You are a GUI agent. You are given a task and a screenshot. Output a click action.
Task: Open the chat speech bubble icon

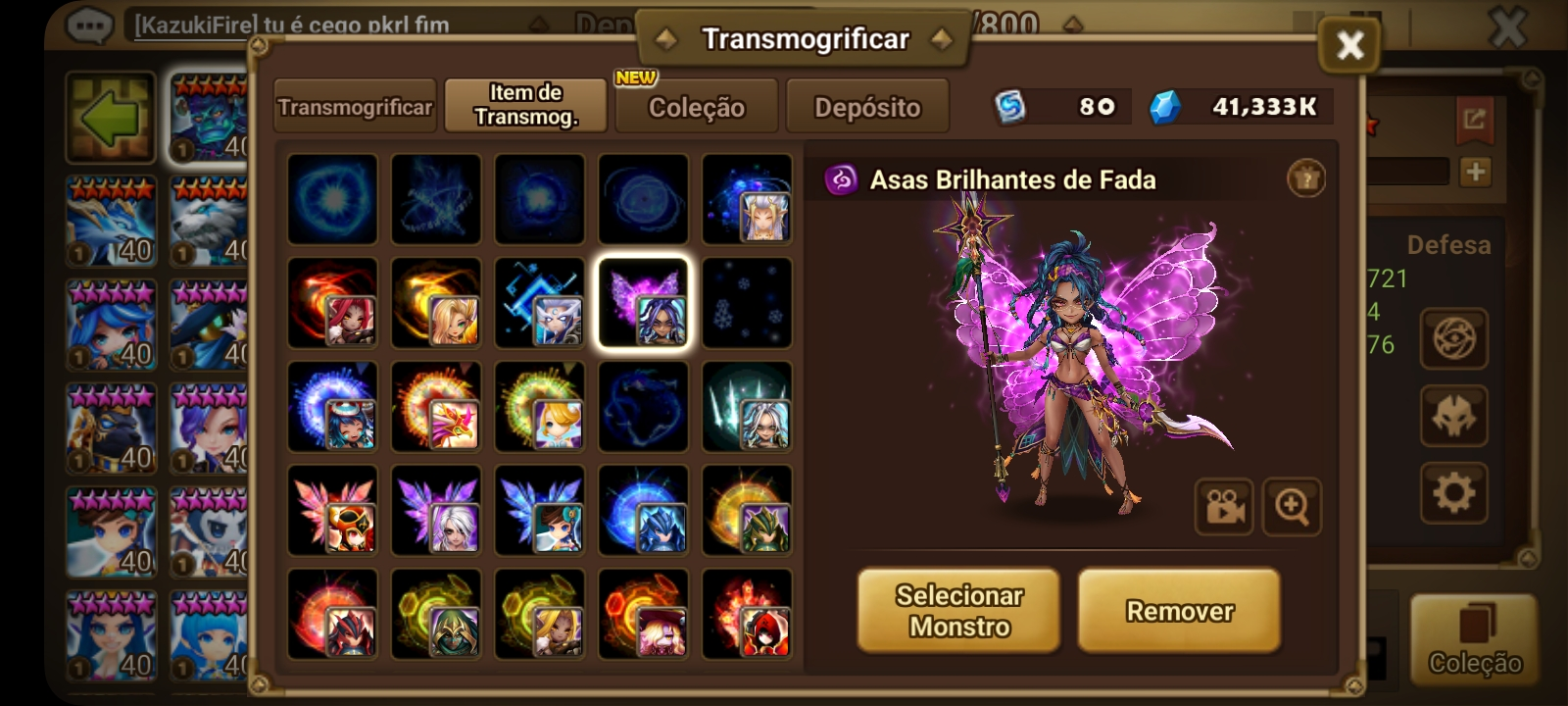(90, 24)
